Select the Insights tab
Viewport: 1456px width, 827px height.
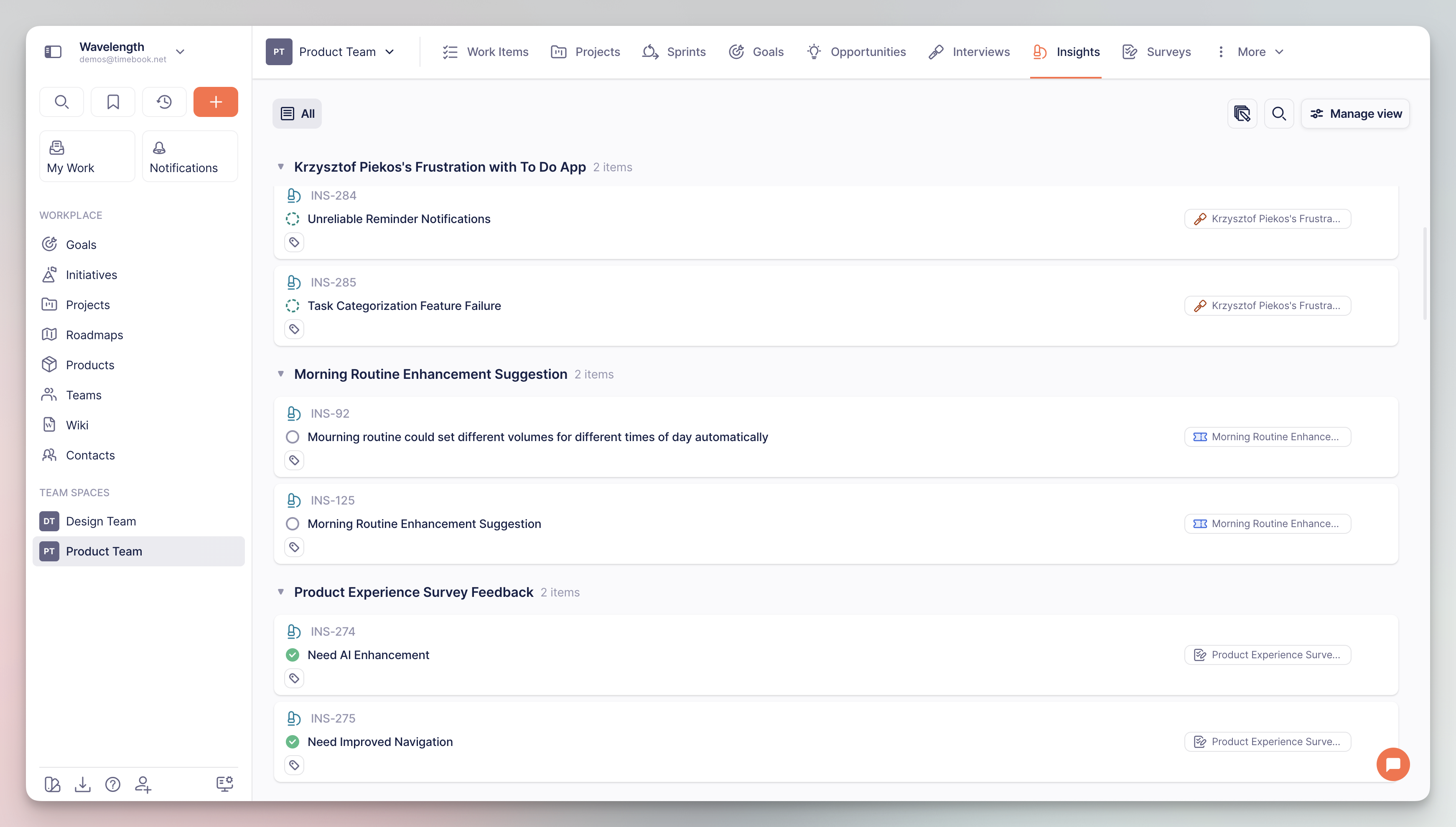point(1066,52)
